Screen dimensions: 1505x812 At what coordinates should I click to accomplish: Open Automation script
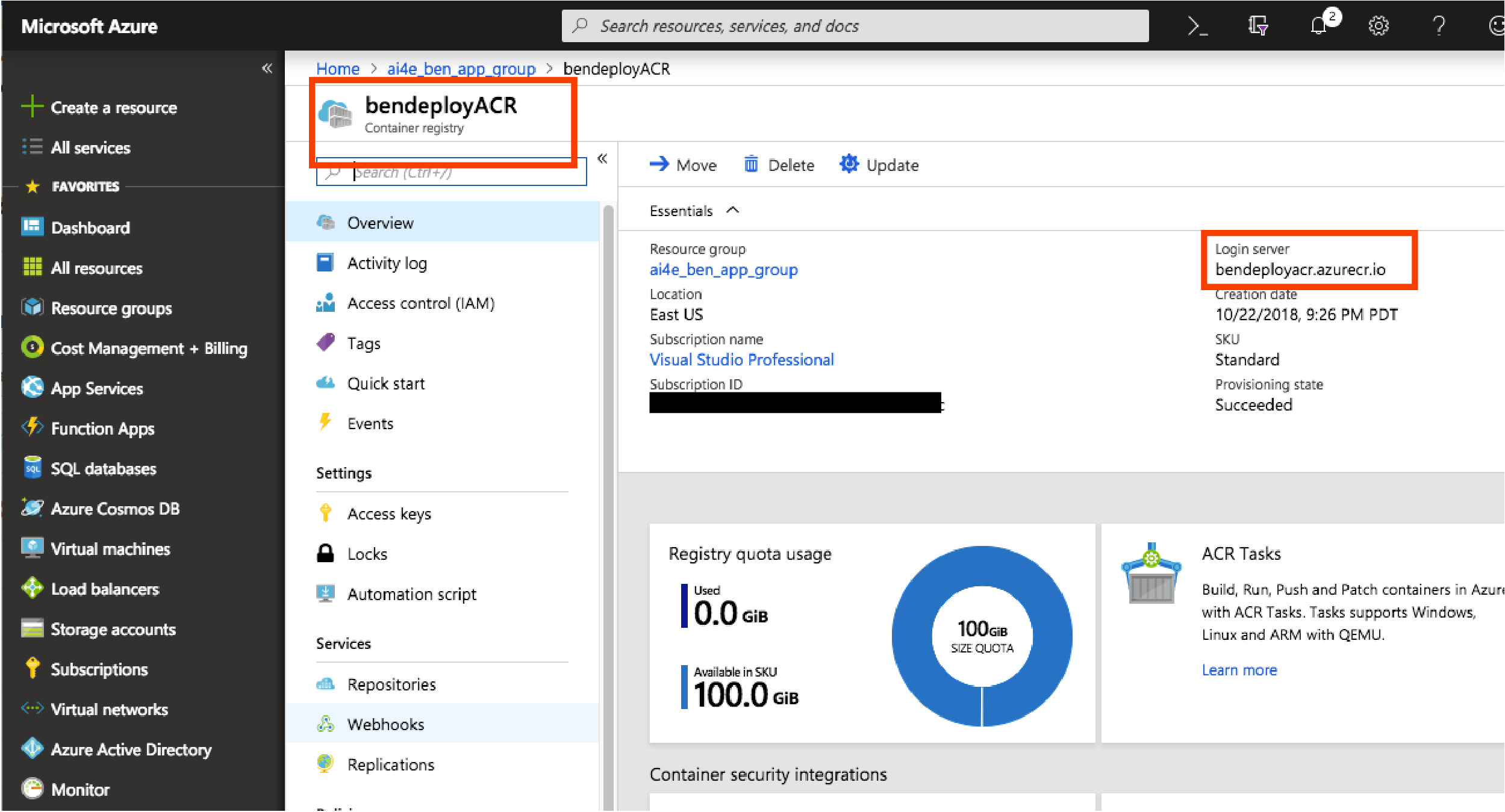coord(443,594)
